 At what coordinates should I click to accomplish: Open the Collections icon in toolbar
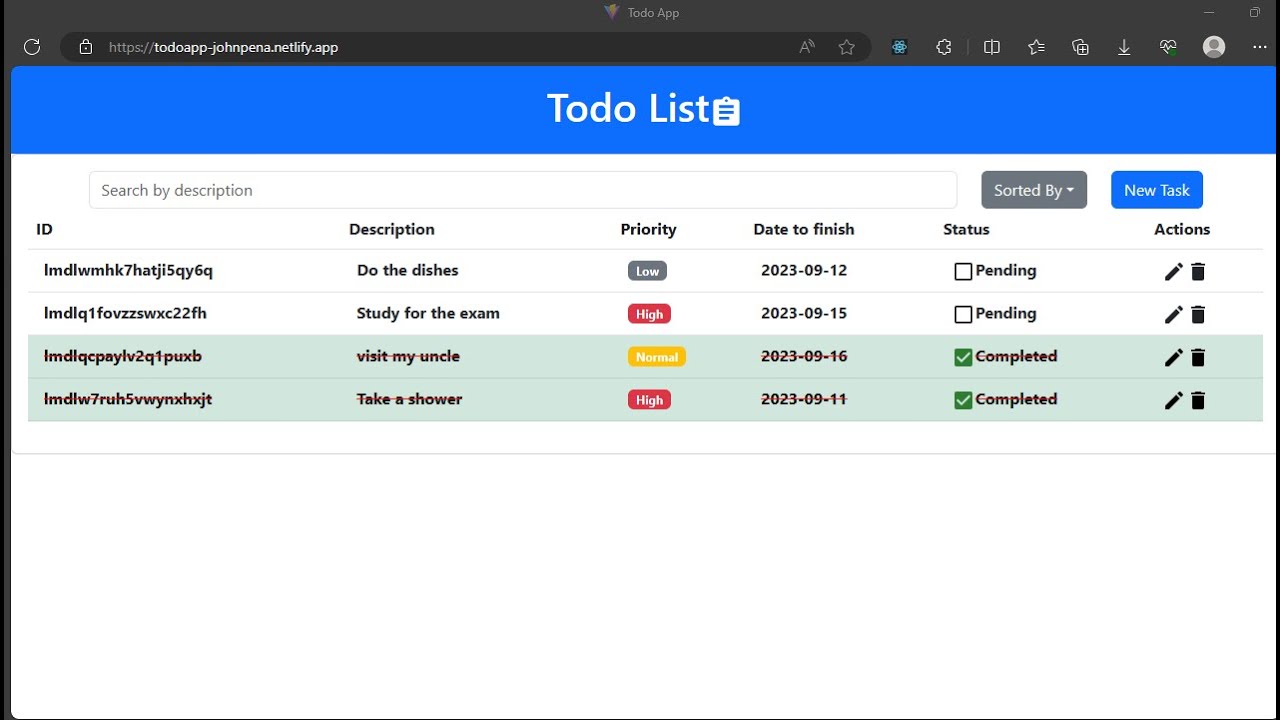[1080, 47]
